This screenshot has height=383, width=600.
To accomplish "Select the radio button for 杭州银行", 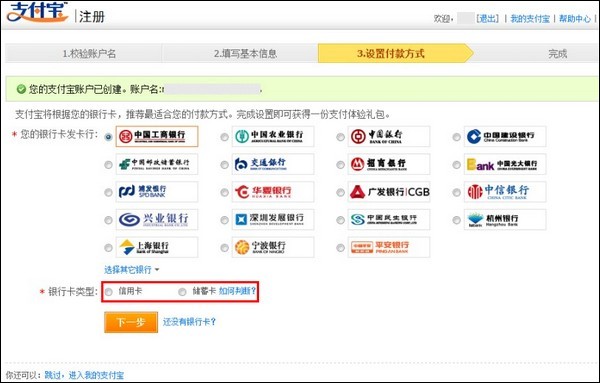I will tap(457, 220).
